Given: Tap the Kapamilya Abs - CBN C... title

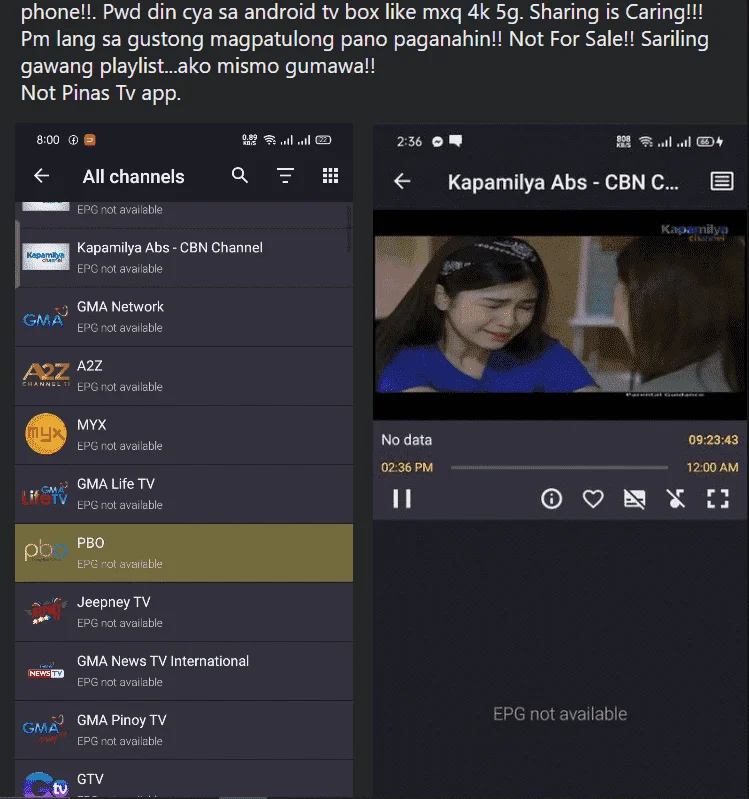Looking at the screenshot, I should click(x=563, y=182).
